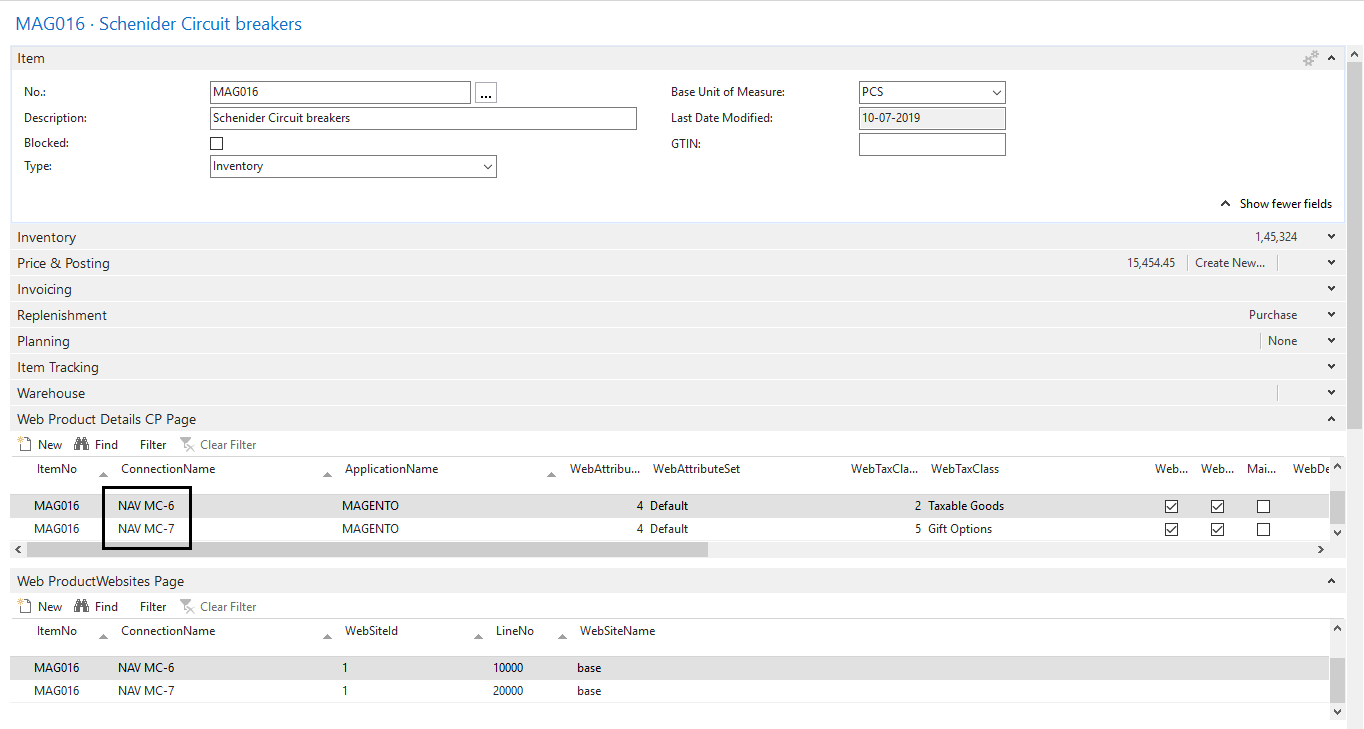Expand the Price & Posting section chevron
1364x729 pixels.
click(1331, 263)
